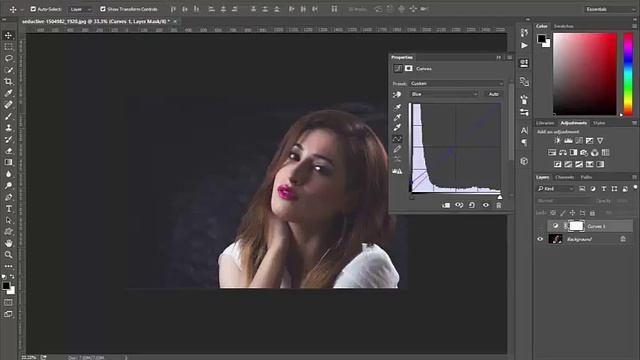The width and height of the screenshot is (640, 360).
Task: Click the on-image adjustment hand tool
Action: (x=397, y=94)
